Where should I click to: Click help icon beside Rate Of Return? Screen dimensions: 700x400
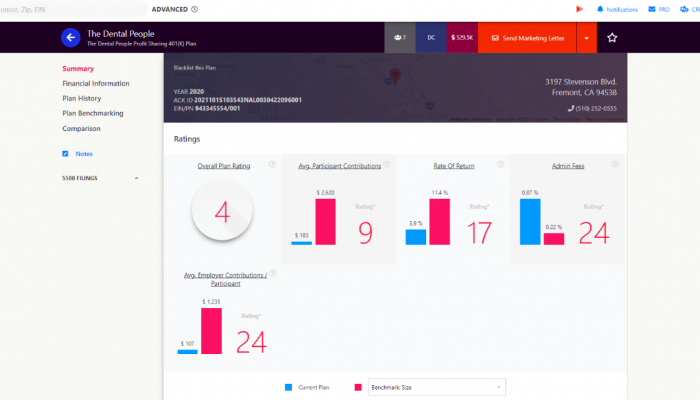[x=499, y=165]
